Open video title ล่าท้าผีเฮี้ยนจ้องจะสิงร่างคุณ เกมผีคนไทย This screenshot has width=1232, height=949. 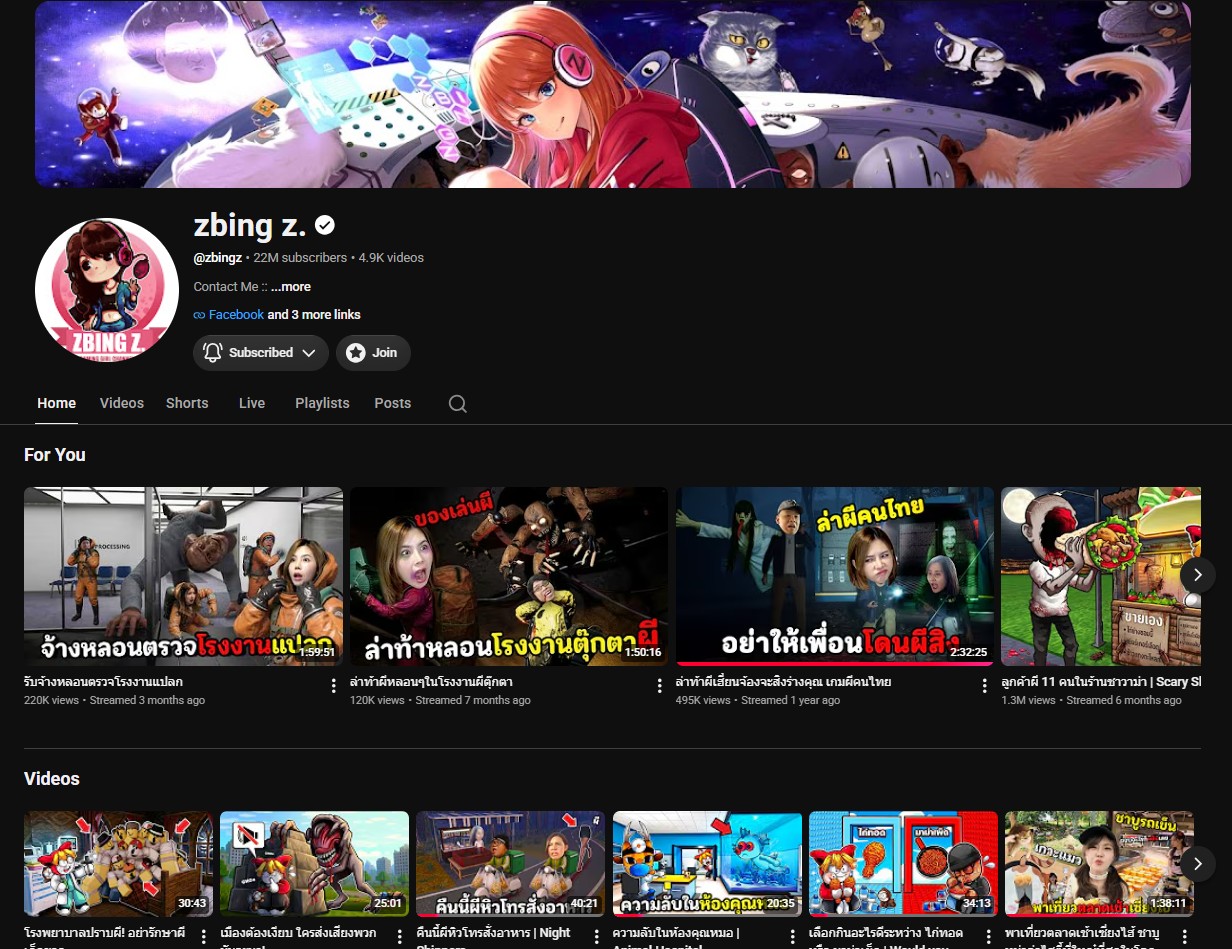[783, 682]
